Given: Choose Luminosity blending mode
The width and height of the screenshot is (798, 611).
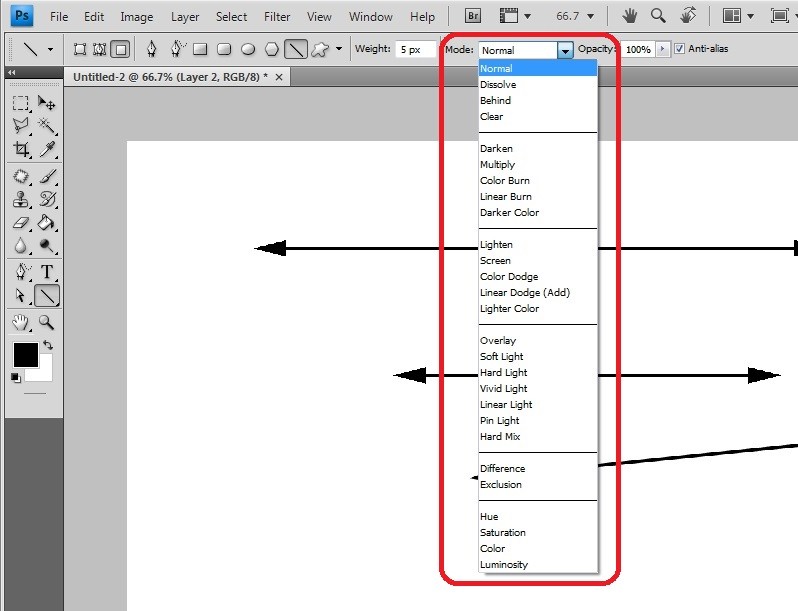Looking at the screenshot, I should click(538, 564).
